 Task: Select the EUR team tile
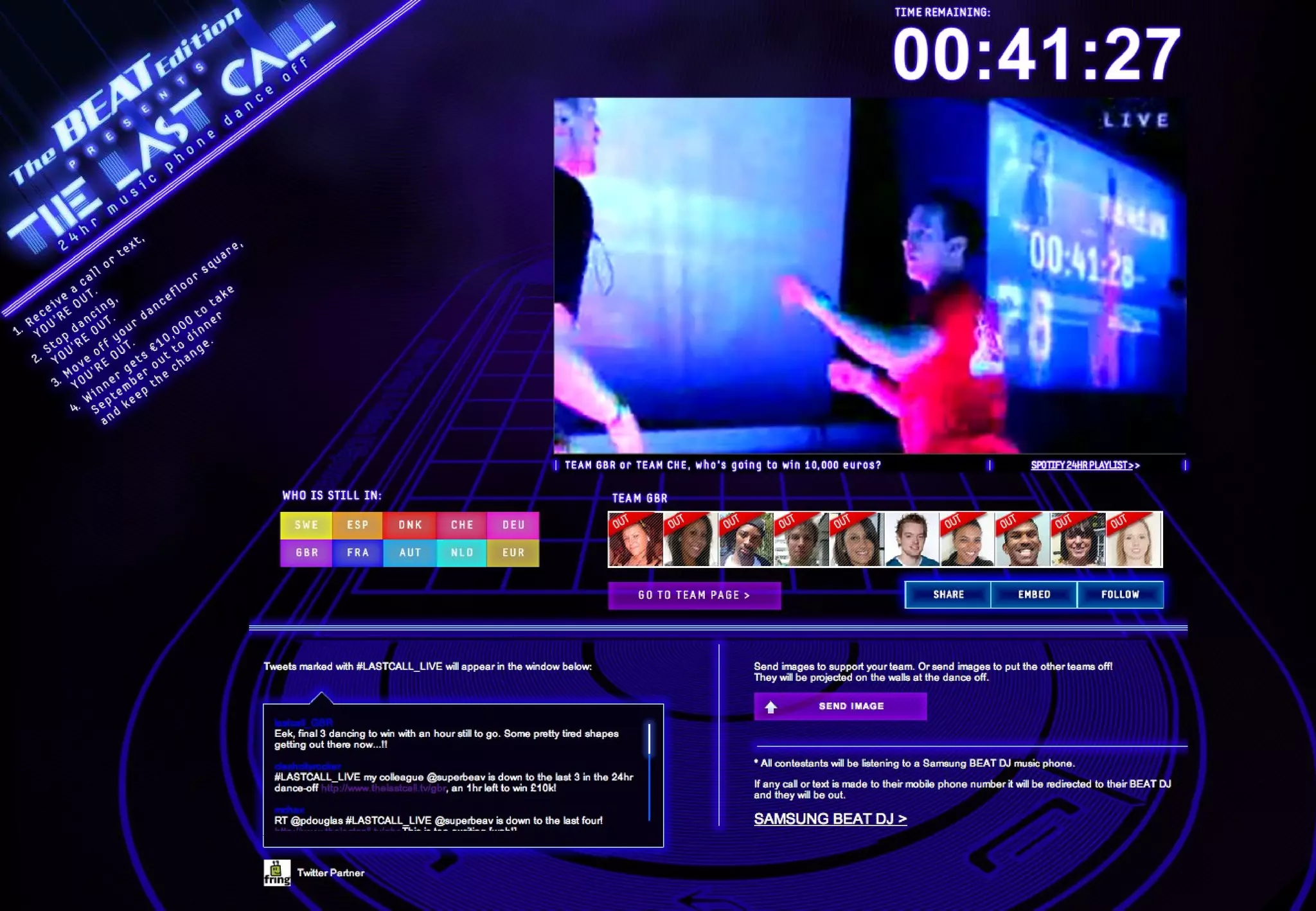point(513,553)
